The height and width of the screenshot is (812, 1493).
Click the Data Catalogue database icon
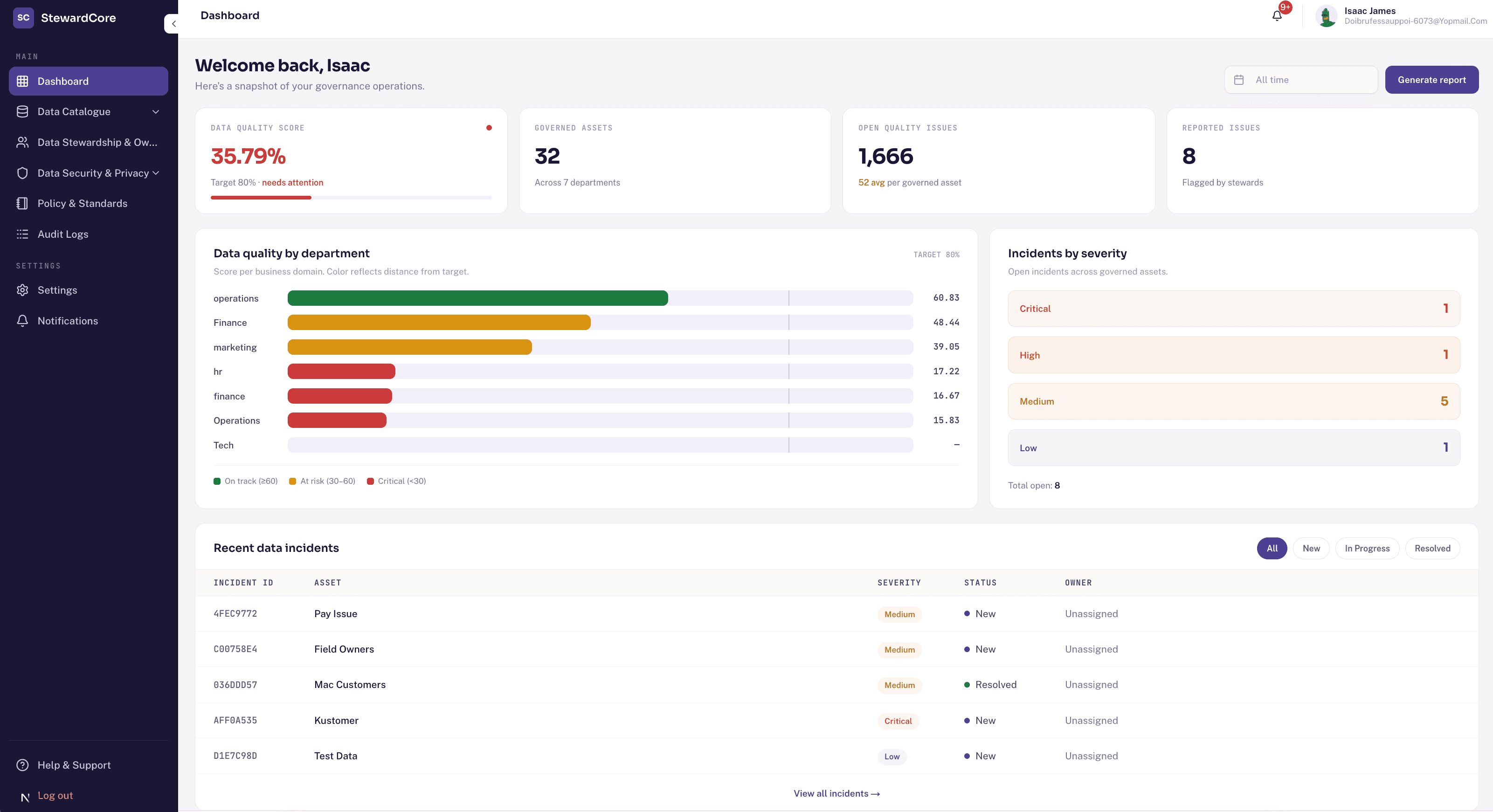click(22, 112)
